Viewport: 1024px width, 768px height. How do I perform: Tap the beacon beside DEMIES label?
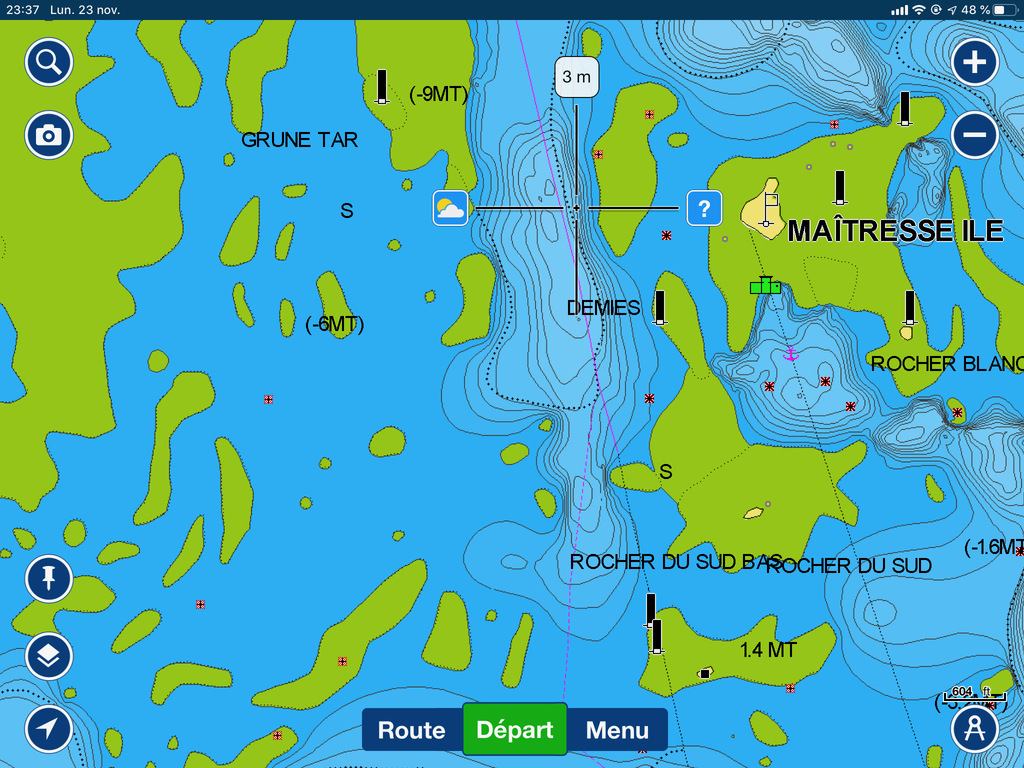click(x=660, y=308)
